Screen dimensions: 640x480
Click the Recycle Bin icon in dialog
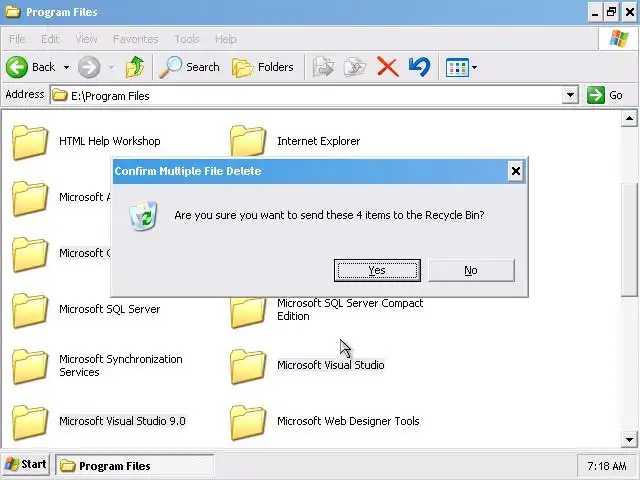[143, 216]
